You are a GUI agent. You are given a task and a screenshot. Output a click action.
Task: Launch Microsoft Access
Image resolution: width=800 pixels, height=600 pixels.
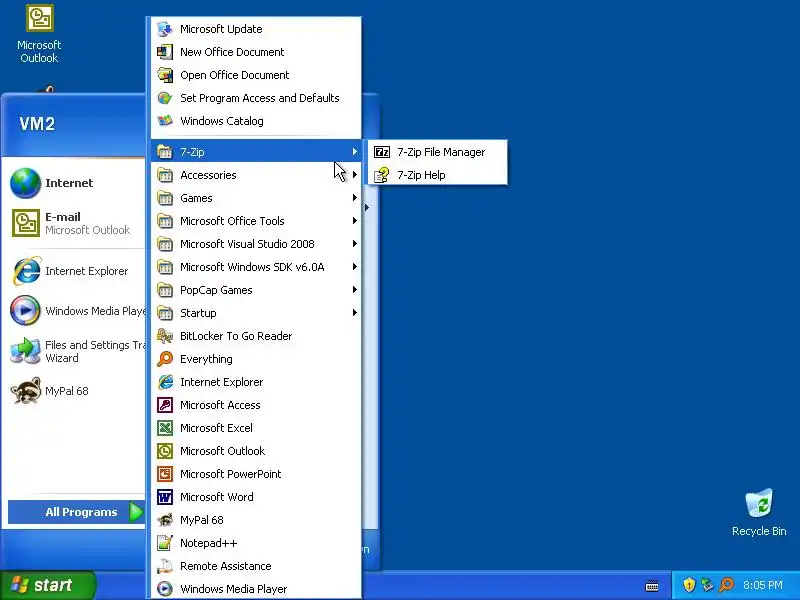pyautogui.click(x=256, y=405)
